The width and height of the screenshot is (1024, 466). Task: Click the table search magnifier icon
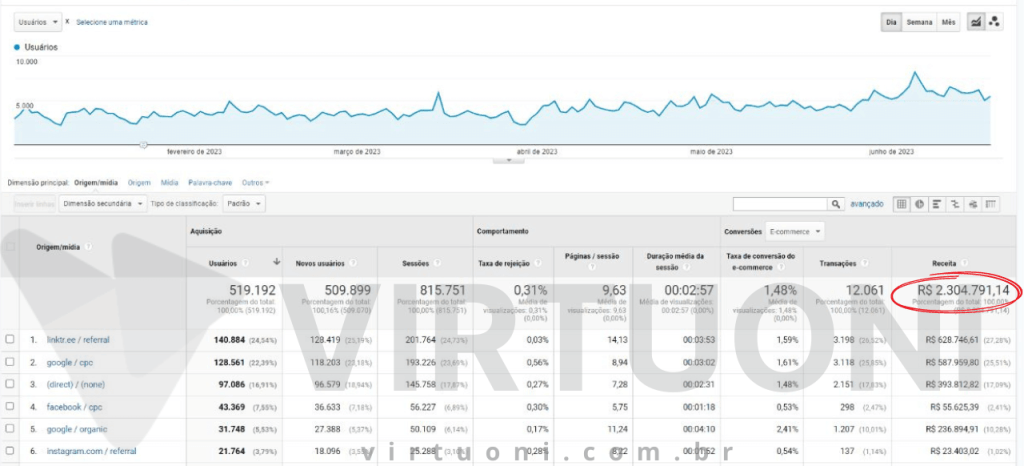tap(834, 204)
